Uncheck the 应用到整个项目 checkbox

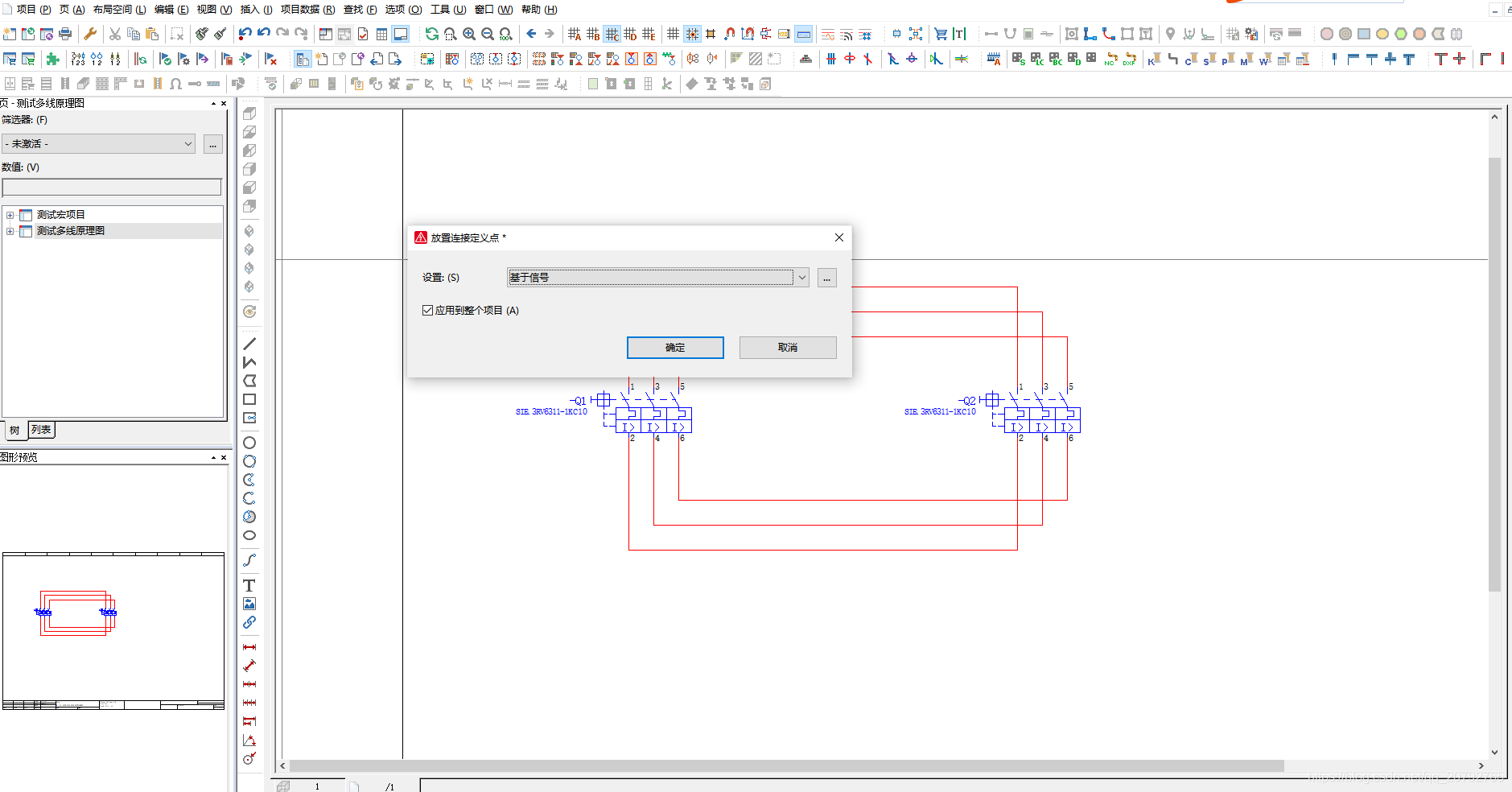point(427,311)
